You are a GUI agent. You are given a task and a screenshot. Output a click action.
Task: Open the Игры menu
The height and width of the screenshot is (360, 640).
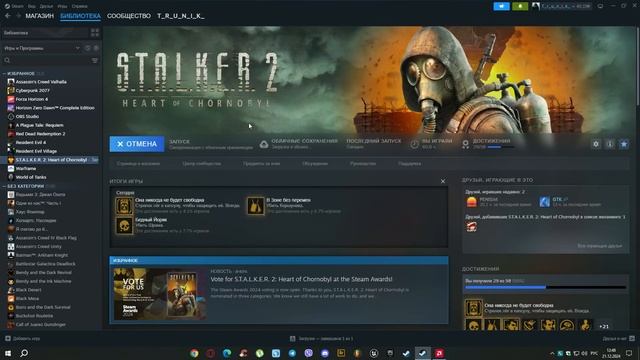pos(62,6)
